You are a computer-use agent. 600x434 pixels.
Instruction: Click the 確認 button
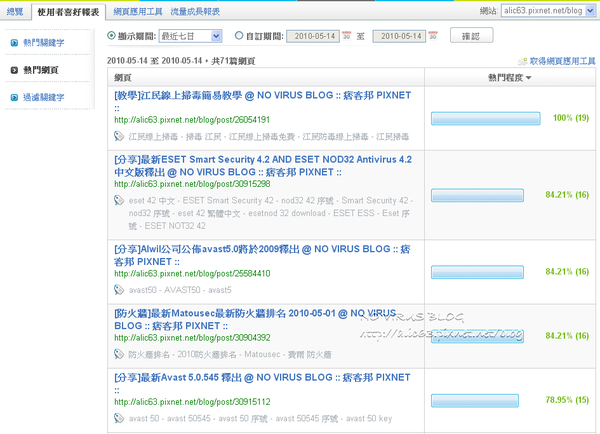(471, 36)
